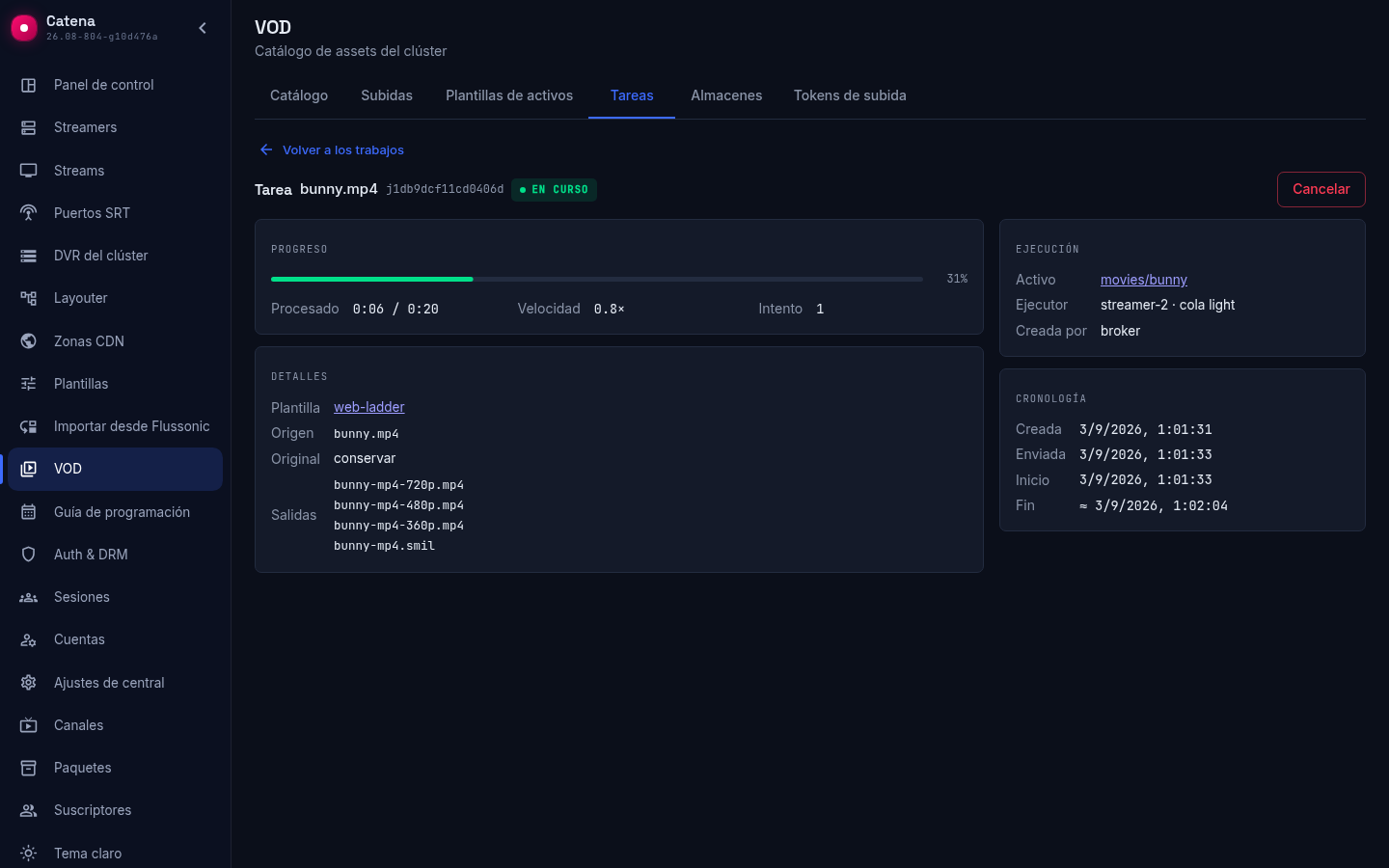Click the 31% progress value
1389x868 pixels.
[x=957, y=279]
